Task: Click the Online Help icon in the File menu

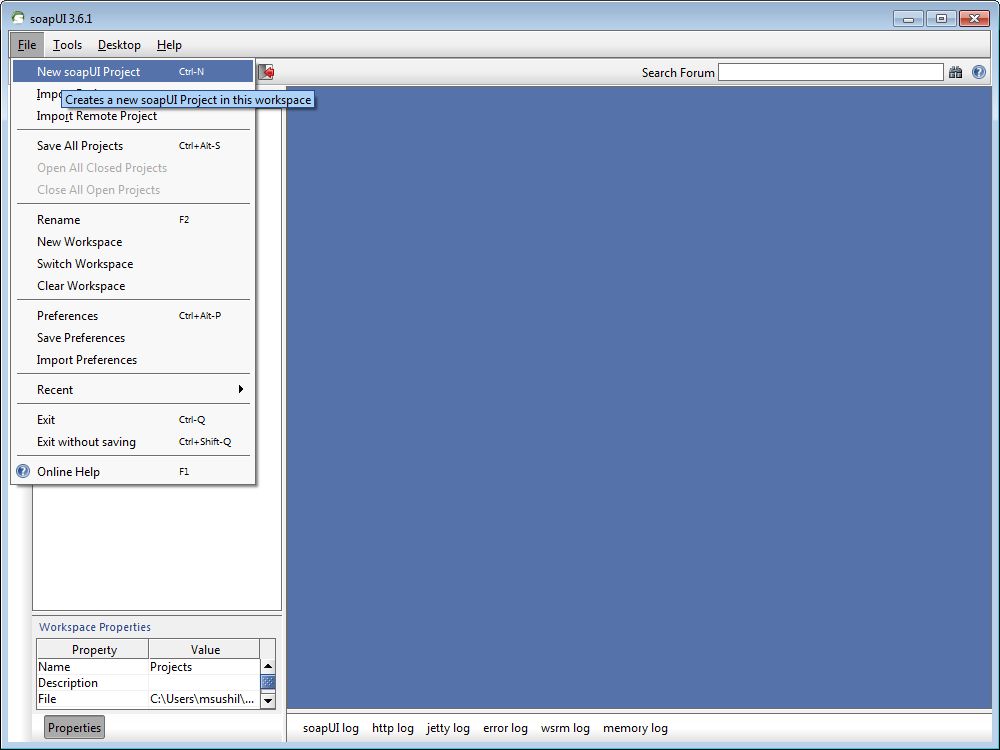Action: [x=23, y=471]
